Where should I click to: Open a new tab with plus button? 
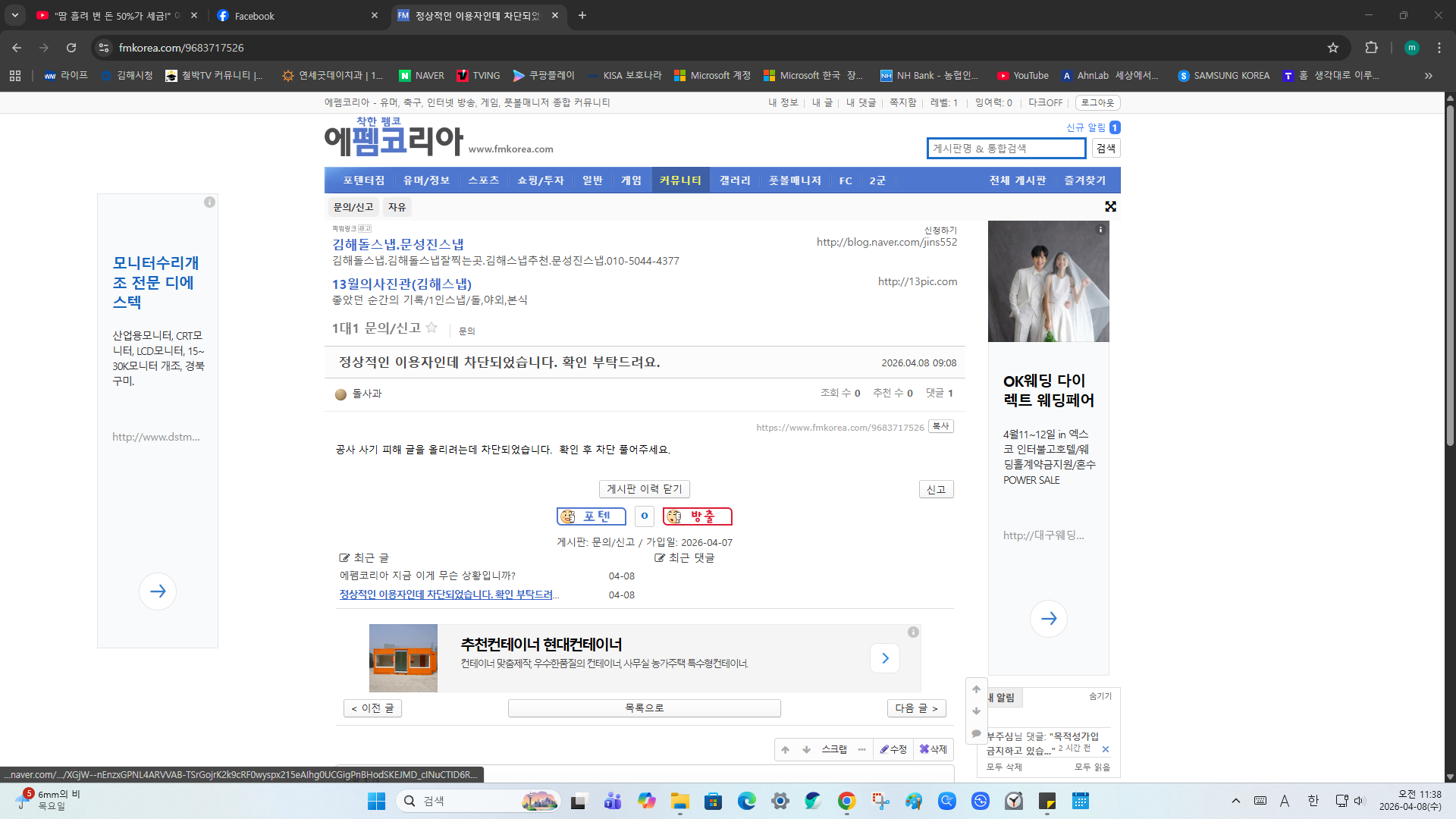pos(582,15)
